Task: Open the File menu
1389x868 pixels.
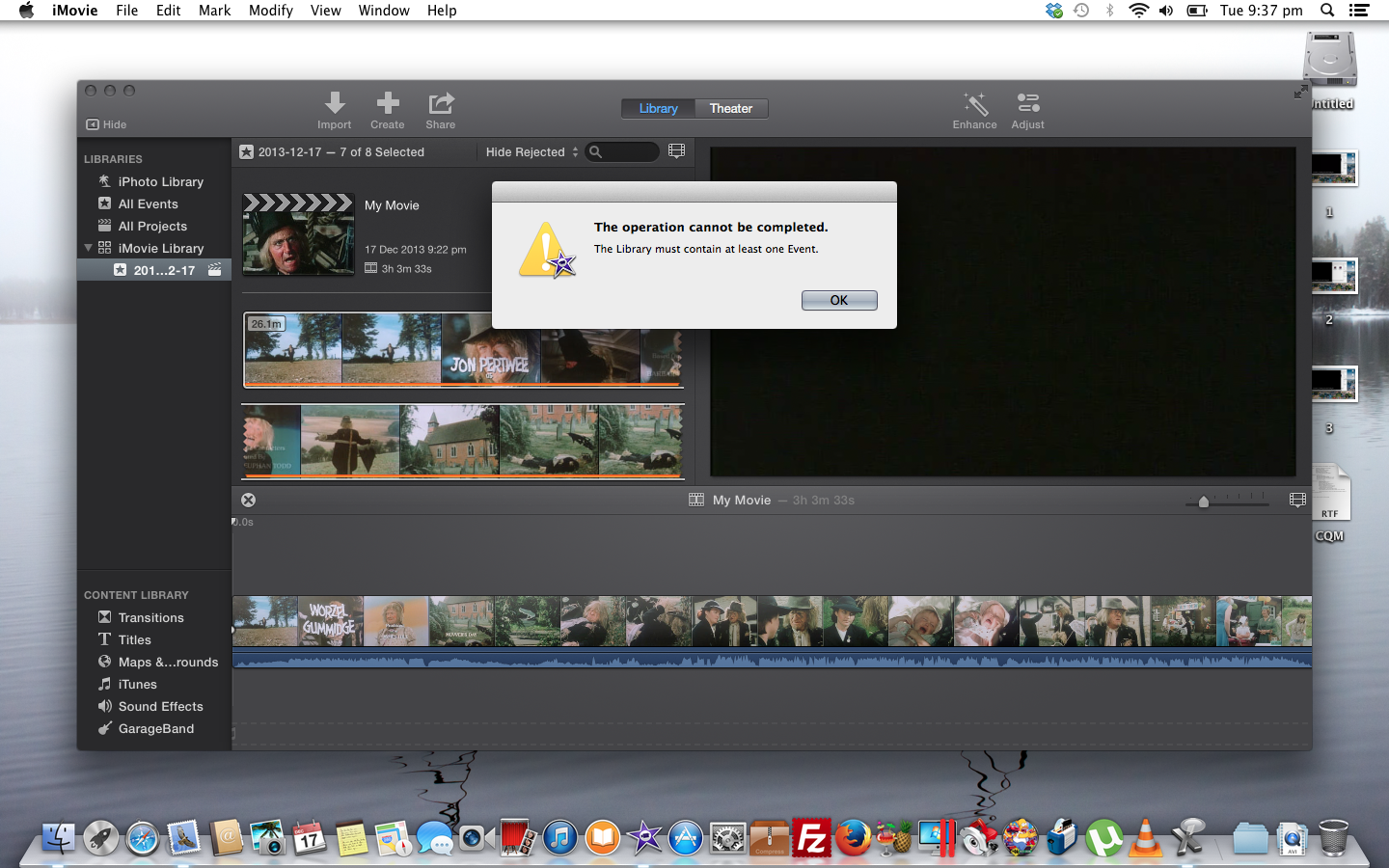Action: tap(126, 11)
